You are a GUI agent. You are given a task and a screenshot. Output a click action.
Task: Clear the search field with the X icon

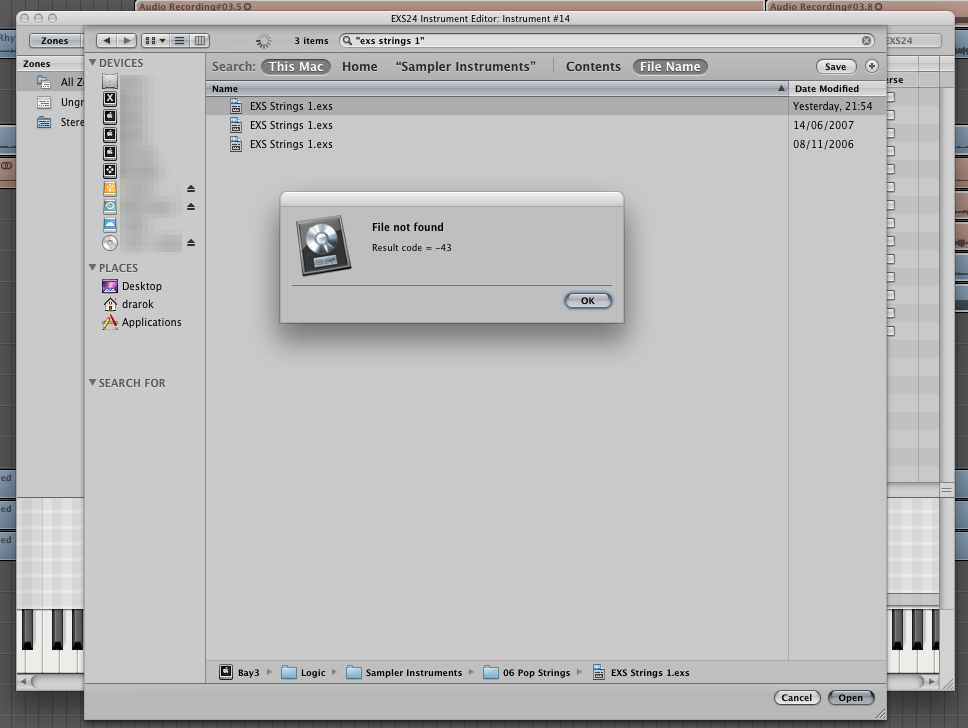click(867, 41)
